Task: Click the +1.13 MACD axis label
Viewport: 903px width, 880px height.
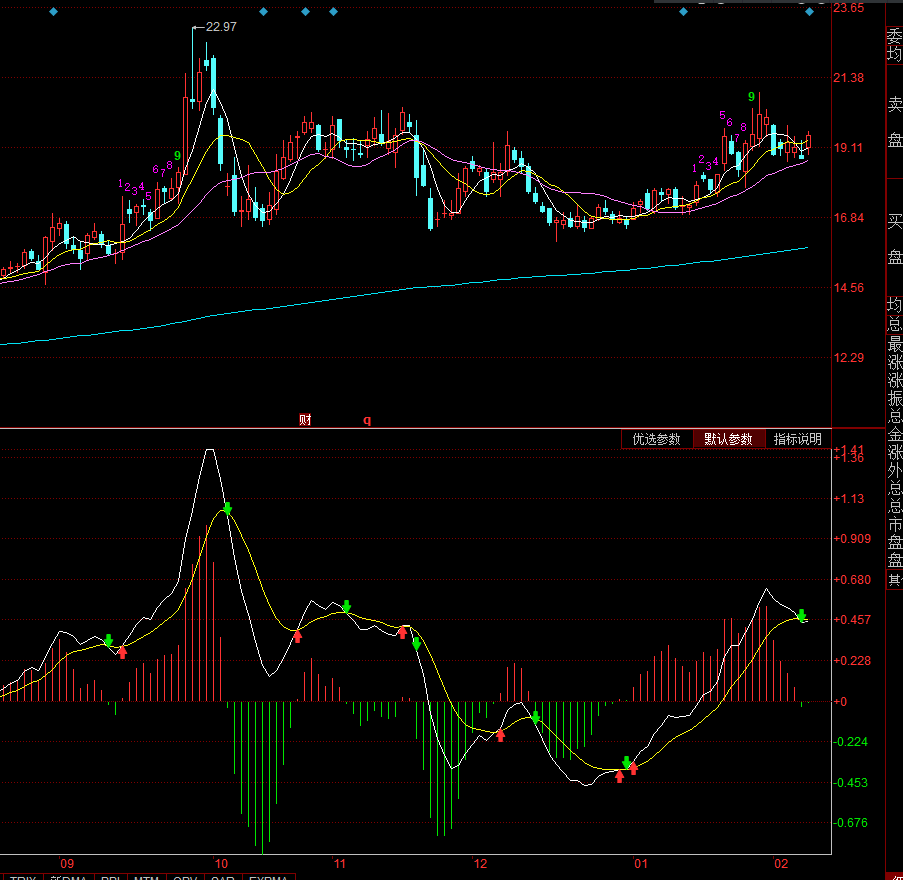Action: [x=848, y=499]
